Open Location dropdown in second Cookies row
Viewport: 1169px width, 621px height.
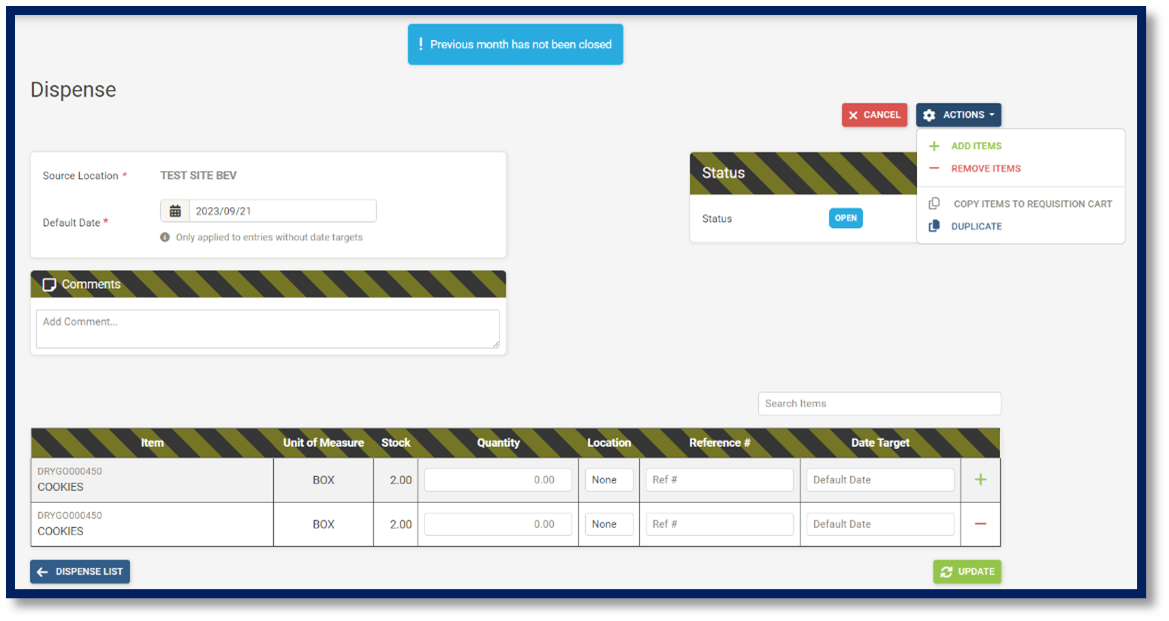(x=609, y=524)
